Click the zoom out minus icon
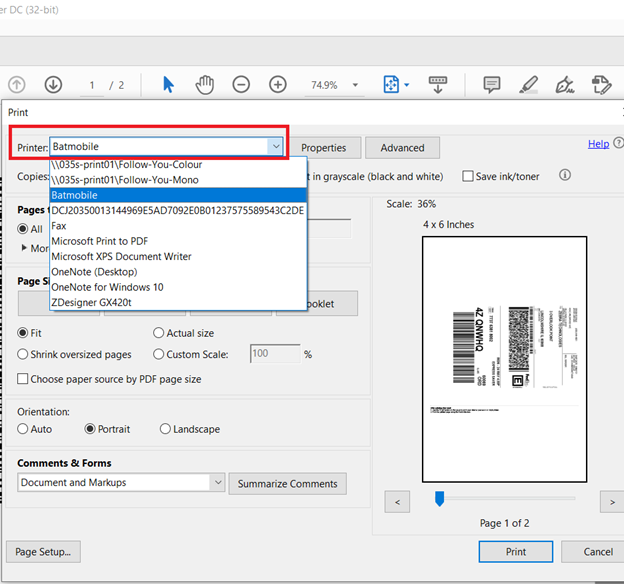Image resolution: width=624 pixels, height=584 pixels. pyautogui.click(x=241, y=85)
